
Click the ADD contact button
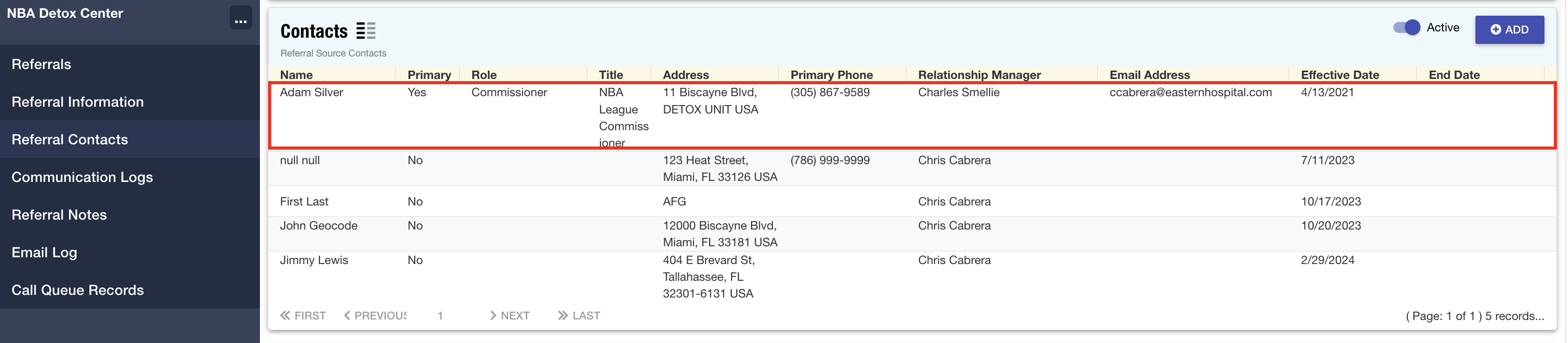pos(1508,30)
